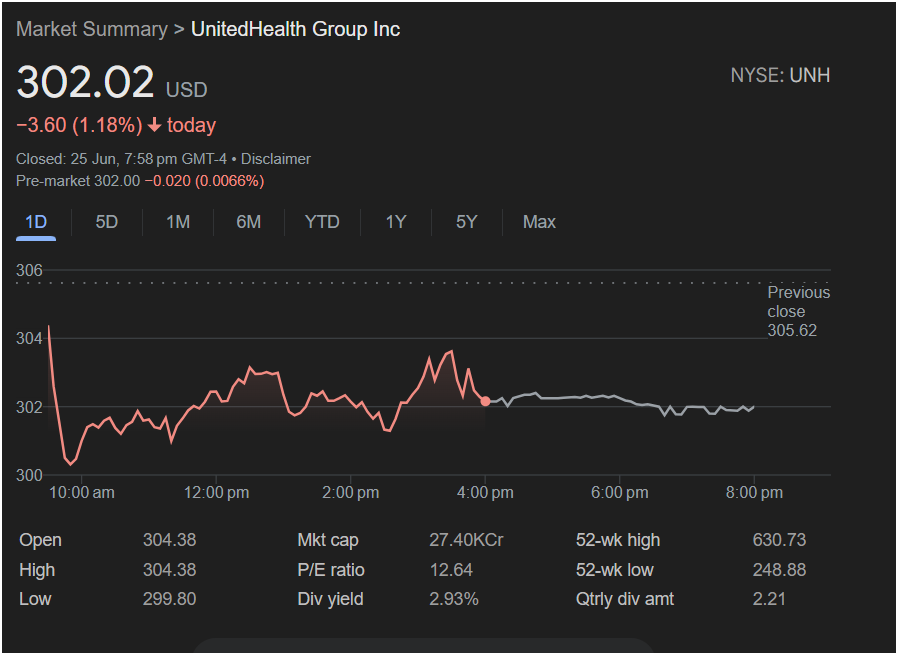The height and width of the screenshot is (655, 898).
Task: Click the Pre-market 302.00 line
Action: coord(140,181)
